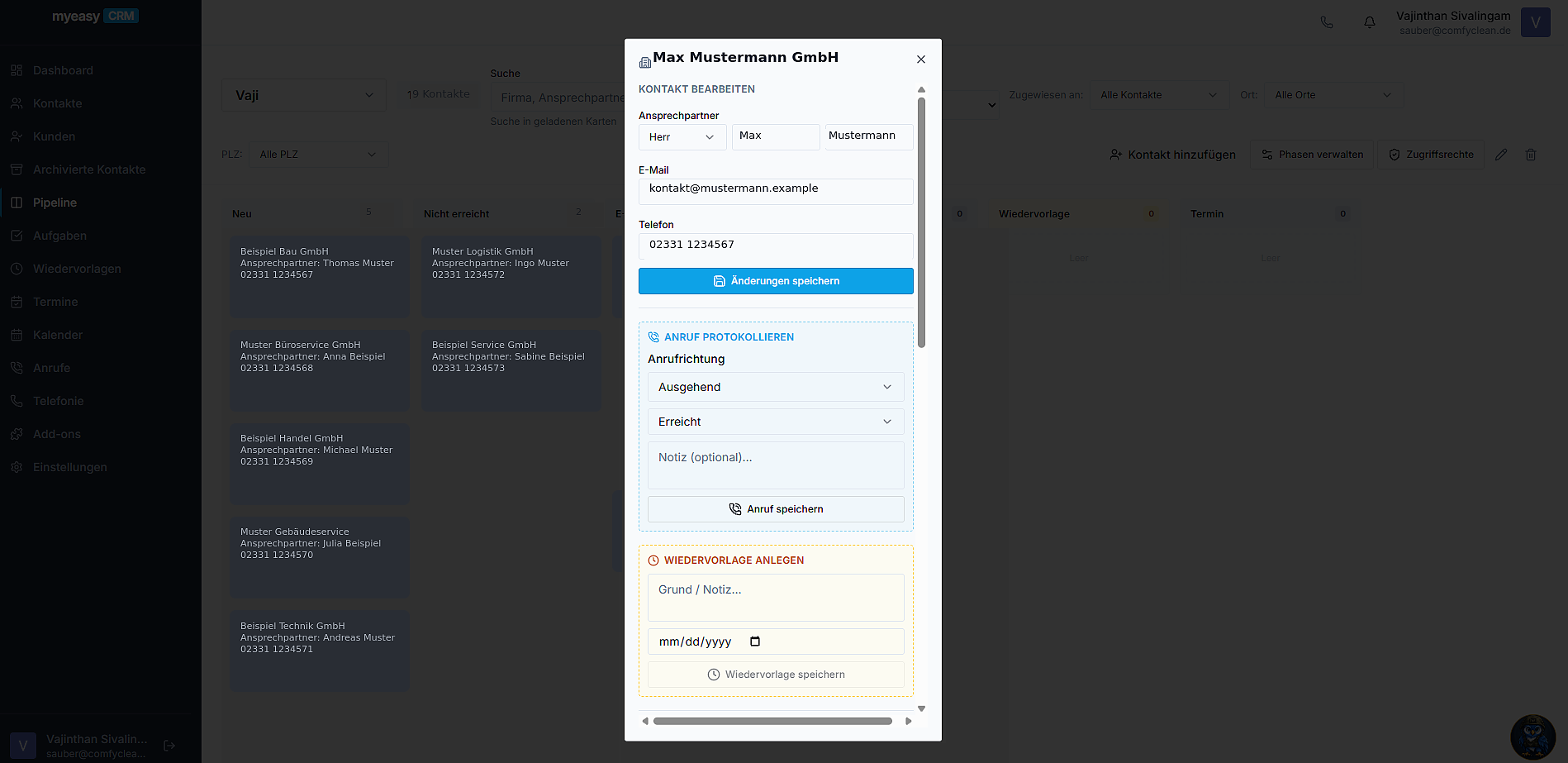Click the myeasy CRM logo
Screen dimensions: 1568x763
click(x=95, y=16)
